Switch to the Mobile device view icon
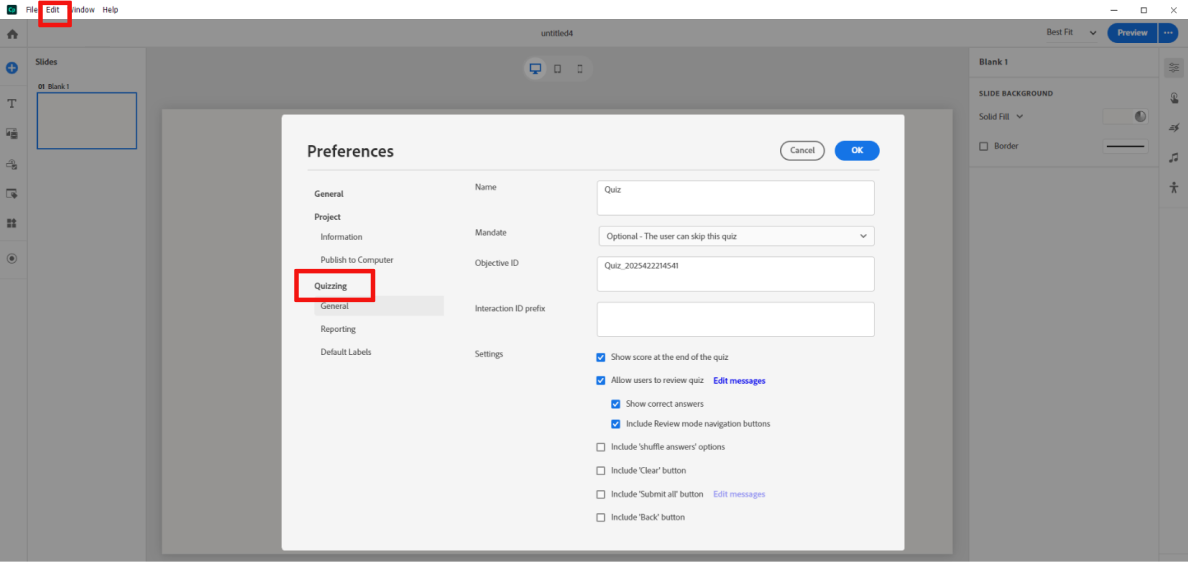 click(580, 69)
